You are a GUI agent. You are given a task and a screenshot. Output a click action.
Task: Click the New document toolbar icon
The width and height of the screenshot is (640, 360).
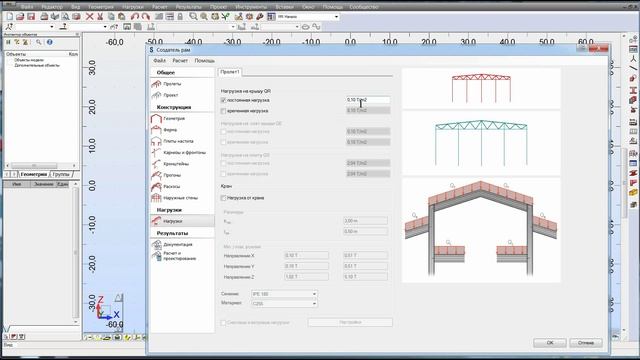(x=9, y=17)
